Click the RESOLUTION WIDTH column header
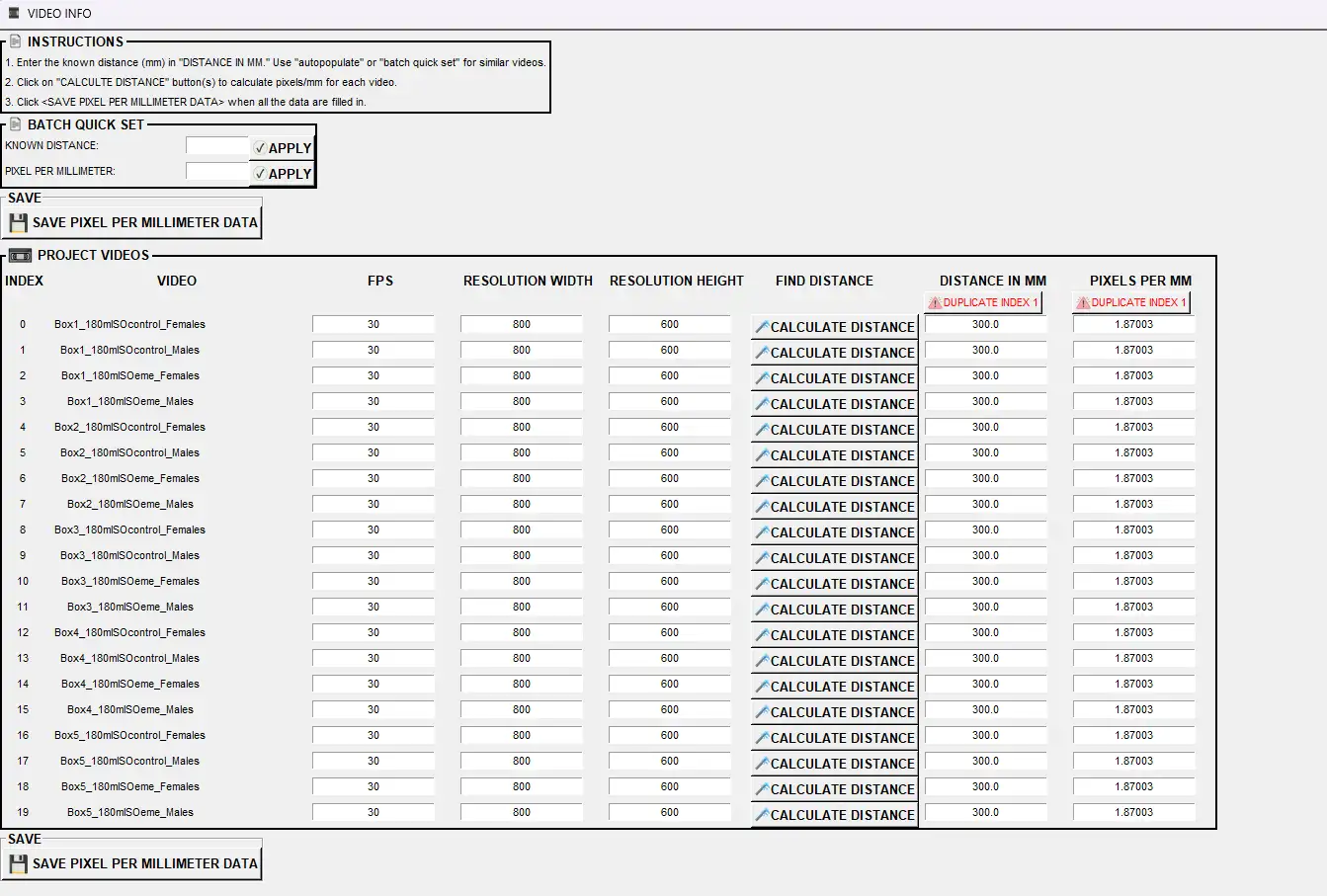This screenshot has width=1327, height=896. coord(528,281)
